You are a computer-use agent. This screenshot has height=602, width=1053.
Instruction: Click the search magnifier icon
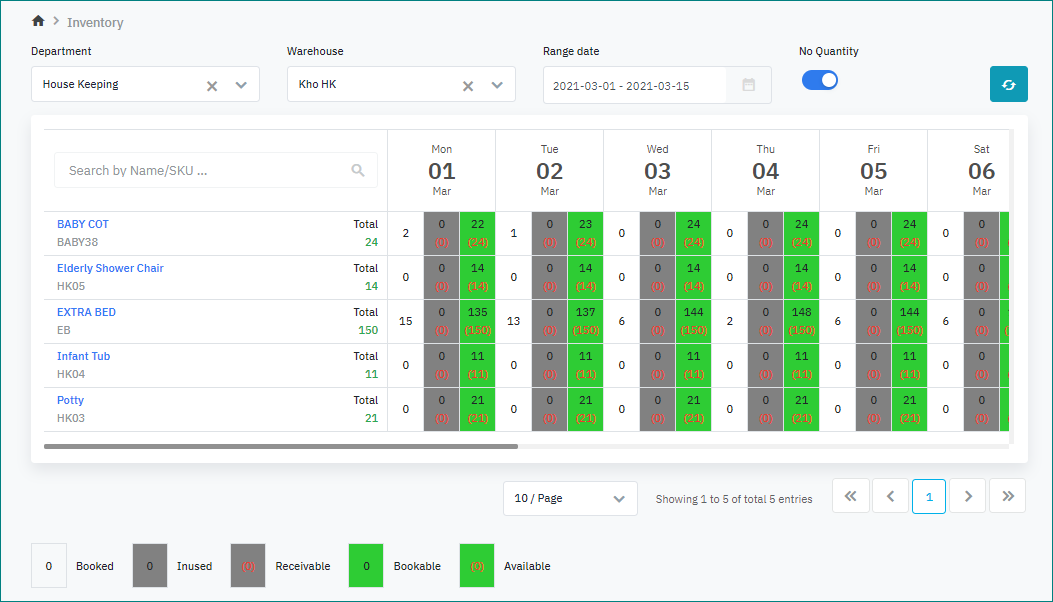click(358, 171)
